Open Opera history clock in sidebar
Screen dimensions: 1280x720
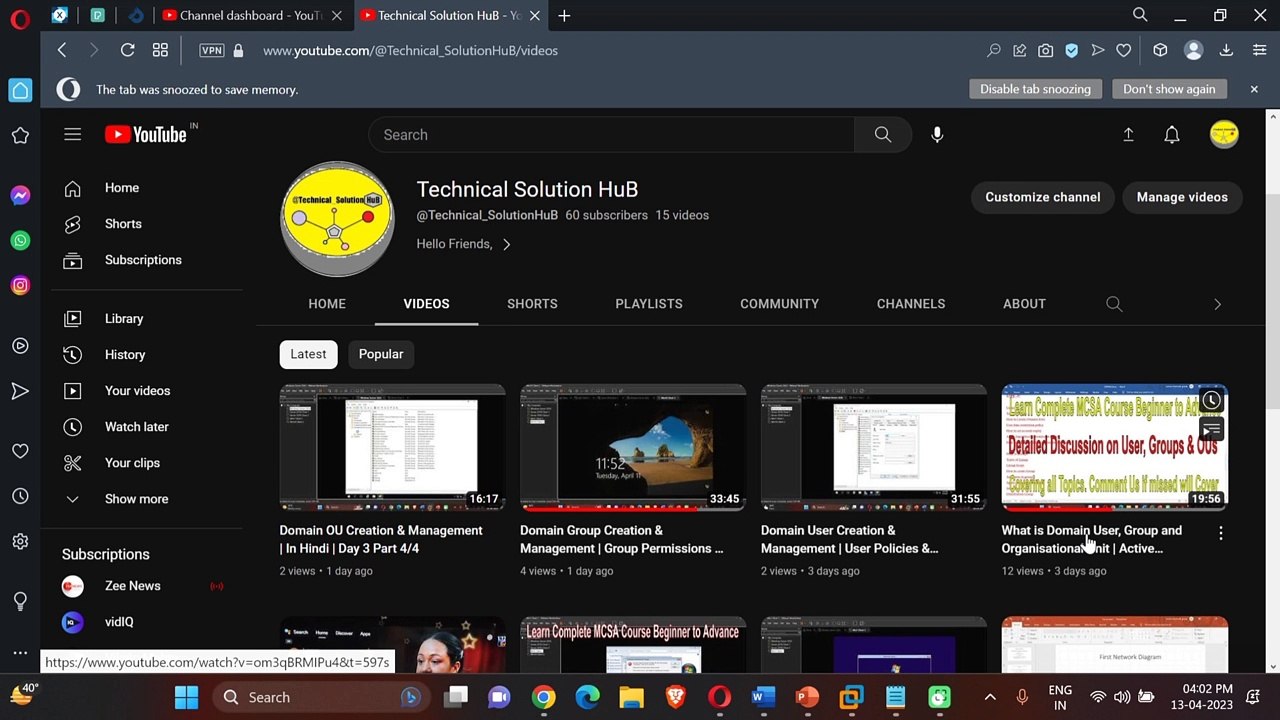pyautogui.click(x=20, y=496)
